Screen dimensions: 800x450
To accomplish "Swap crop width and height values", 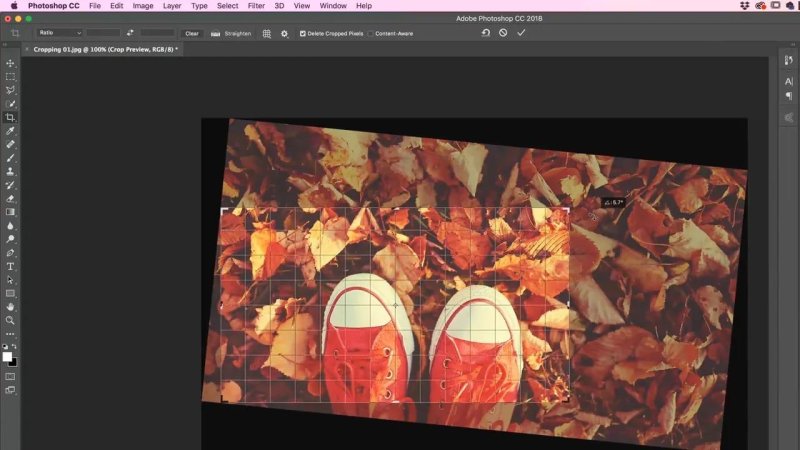I will [x=130, y=33].
